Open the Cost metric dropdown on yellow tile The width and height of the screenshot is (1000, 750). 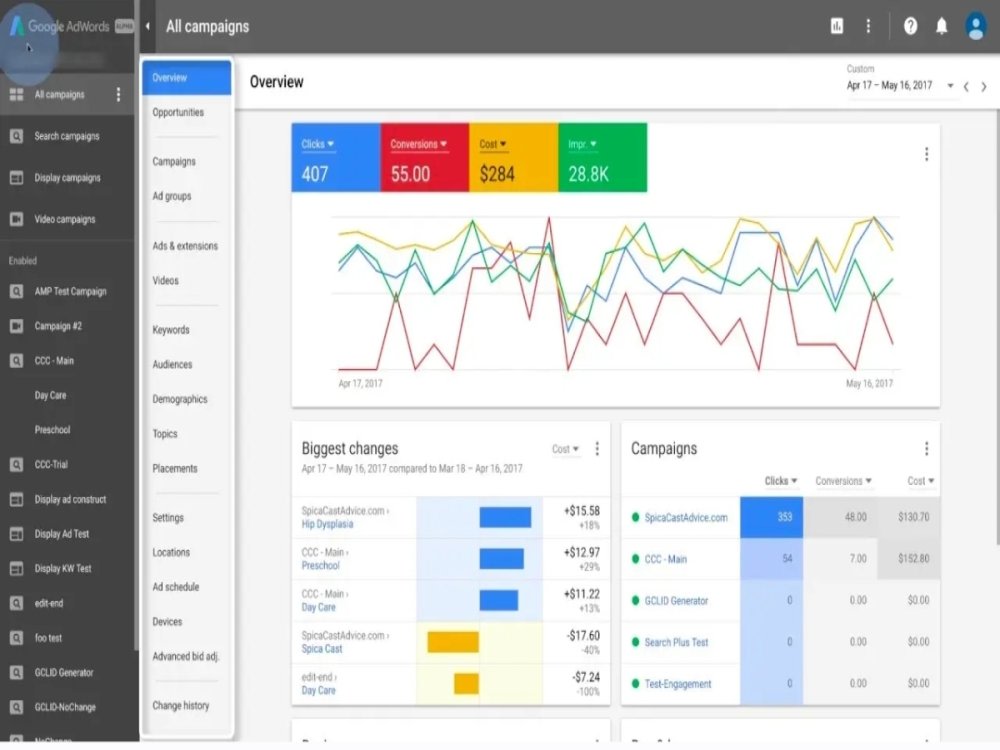click(493, 144)
